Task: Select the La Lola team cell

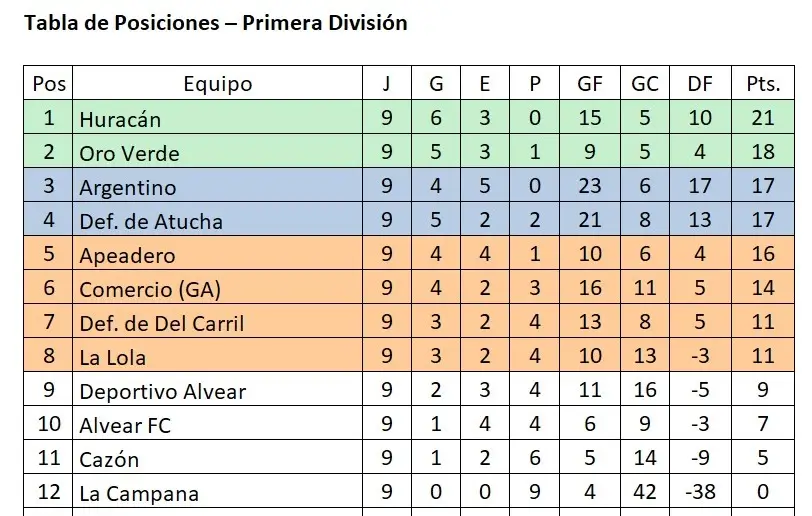Action: point(113,357)
